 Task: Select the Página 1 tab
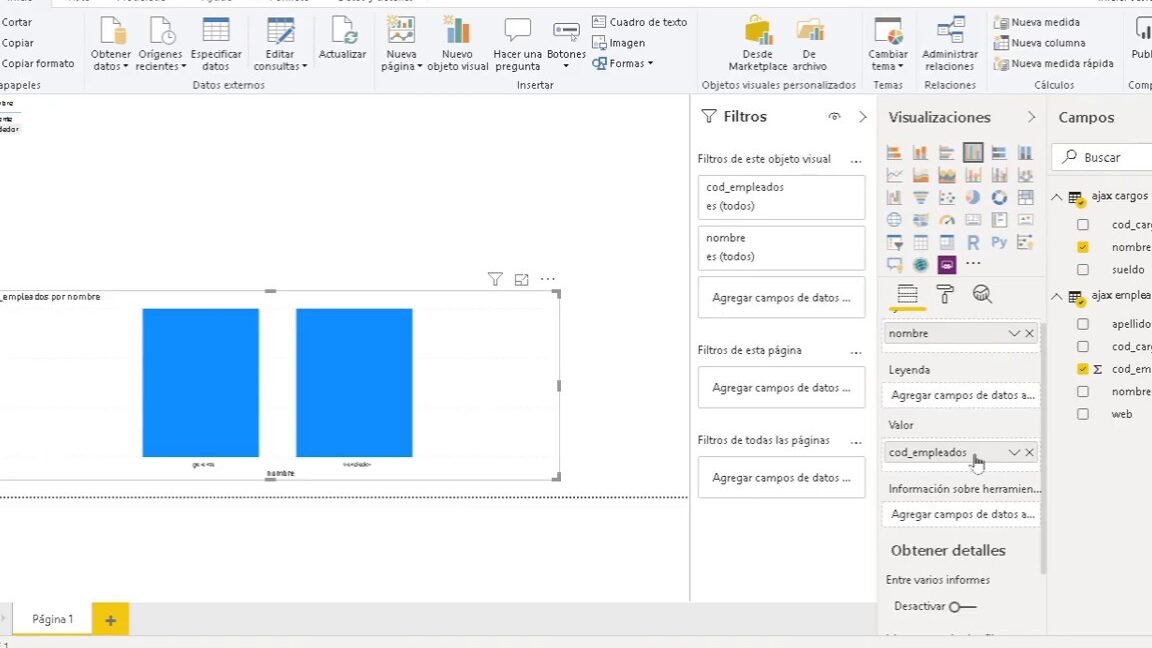click(x=52, y=618)
